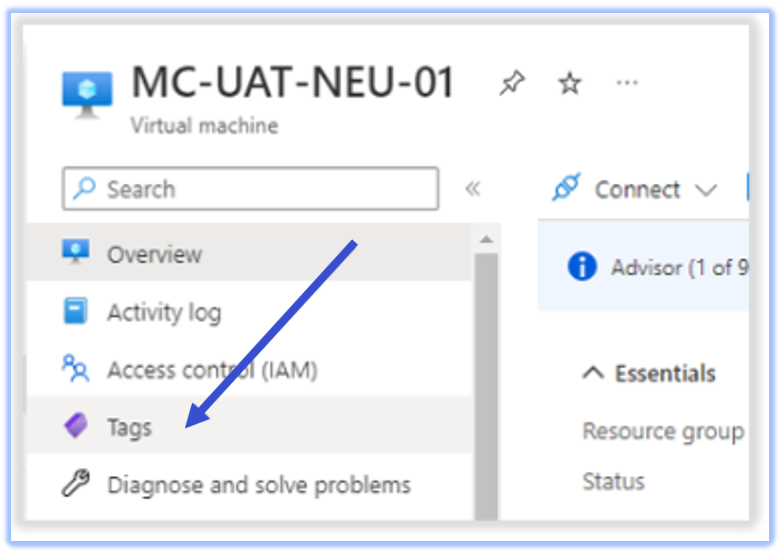Open the more options ellipsis menu
Screen dimensions: 782x554
[627, 83]
